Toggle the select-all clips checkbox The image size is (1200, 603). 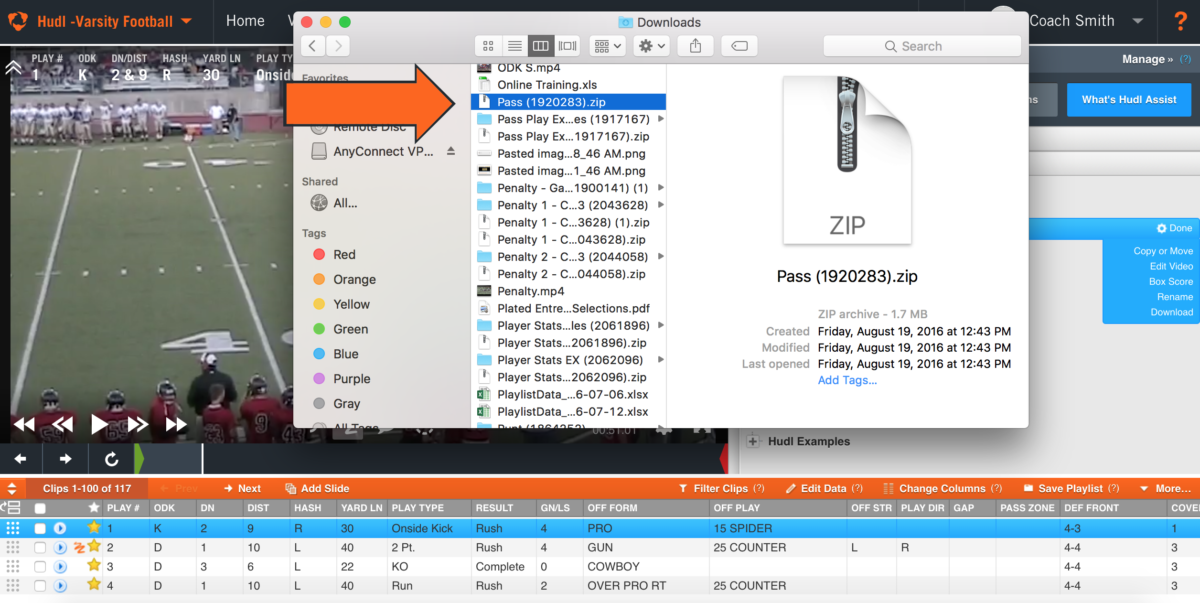click(x=40, y=509)
